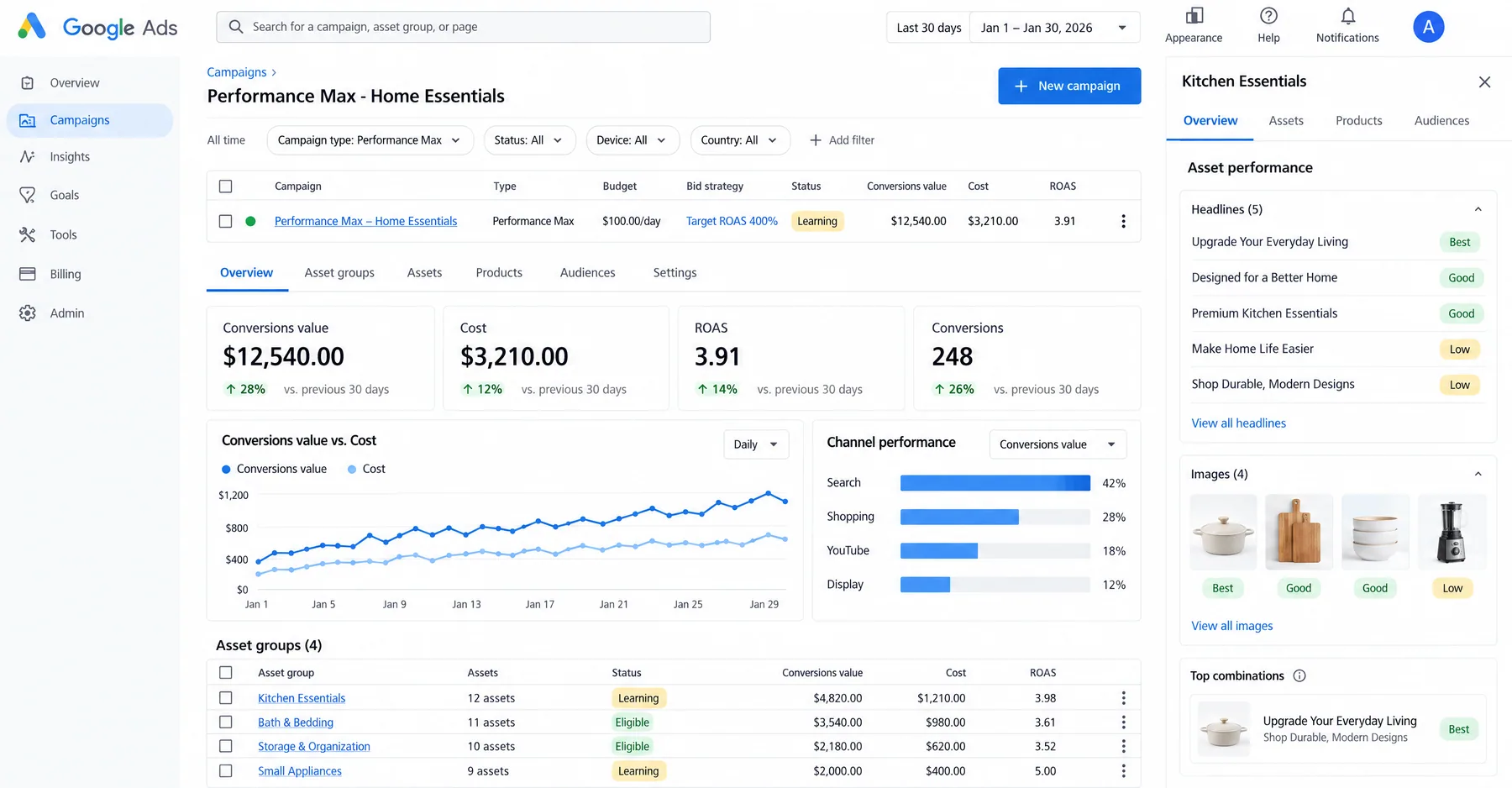
Task: Open the Overview sidebar icon
Action: [28, 83]
